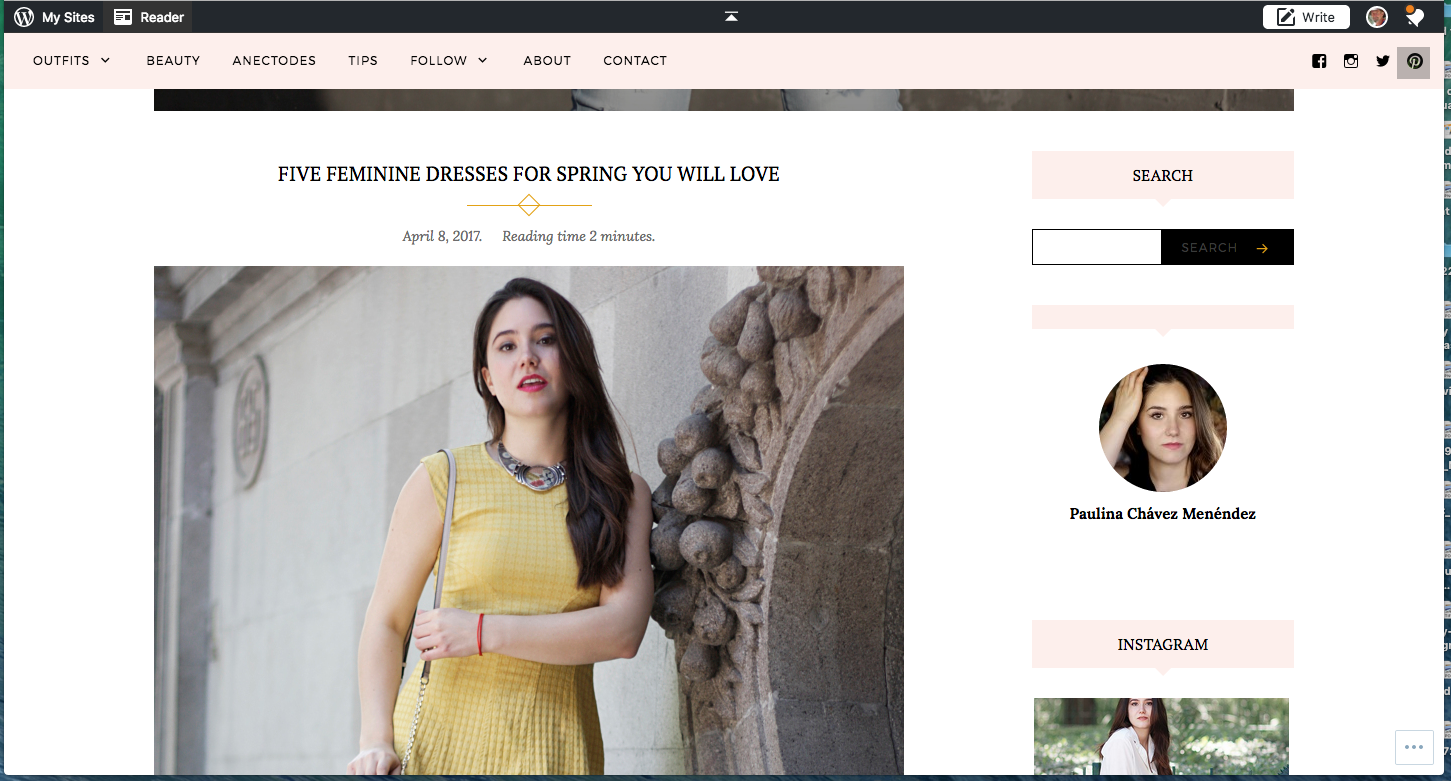Open the Anecdotes menu item
Viewport: 1451px width, 781px height.
[x=274, y=61]
